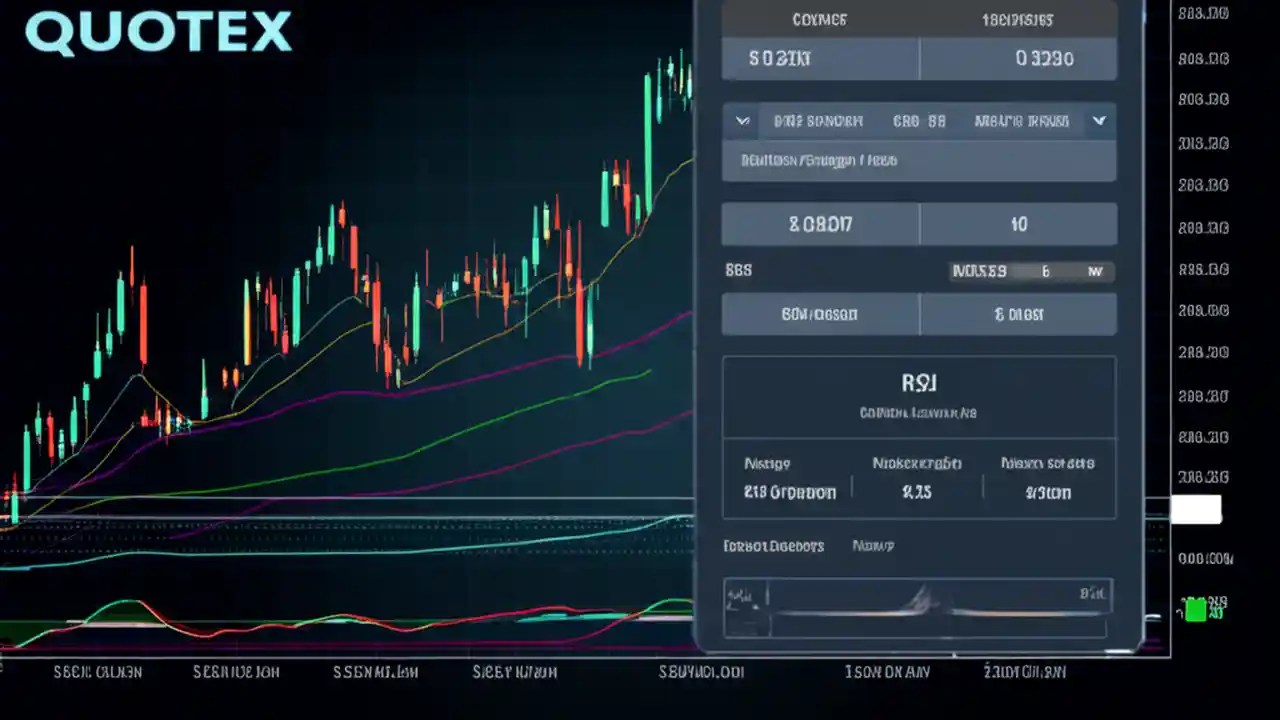Open the RSI indicator section header
The height and width of the screenshot is (720, 1280).
[x=919, y=382]
